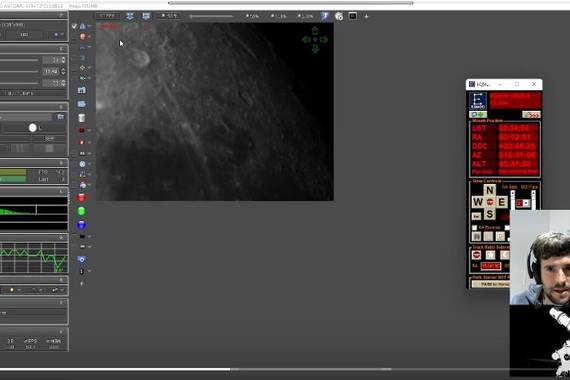This screenshot has height=380, width=570.
Task: Click the horizontal scrollbar at top of window
Action: pyautogui.click(x=290, y=3)
